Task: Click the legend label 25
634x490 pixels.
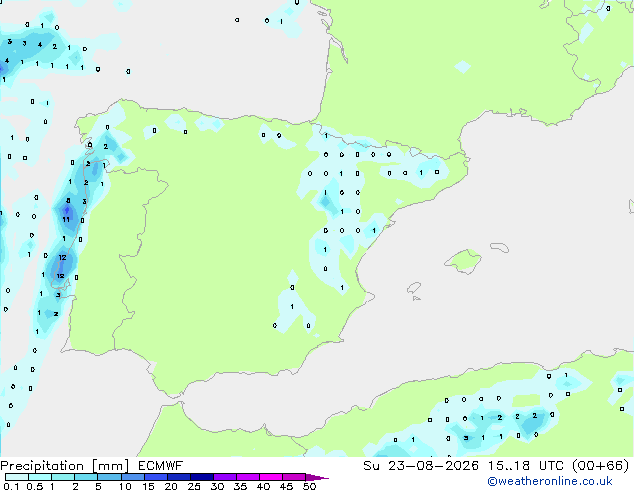Action: 194,486
